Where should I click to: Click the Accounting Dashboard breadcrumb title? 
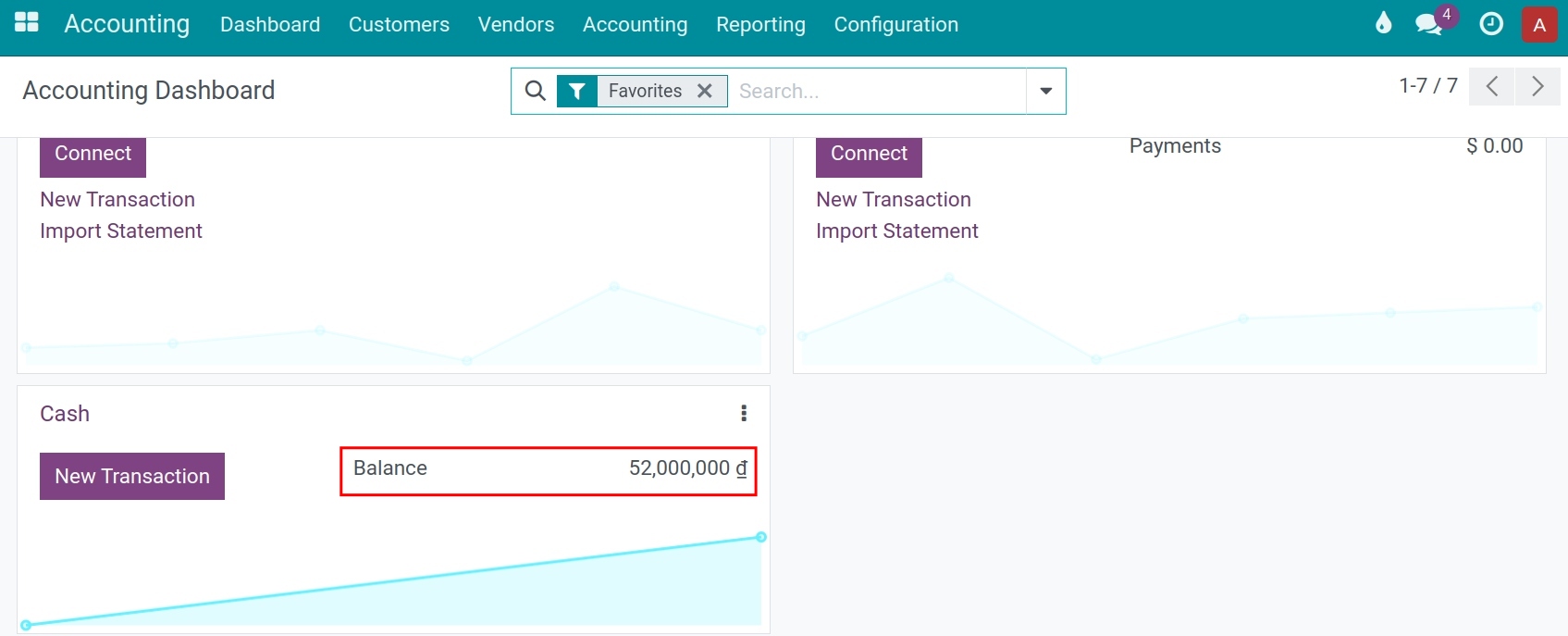(x=149, y=90)
